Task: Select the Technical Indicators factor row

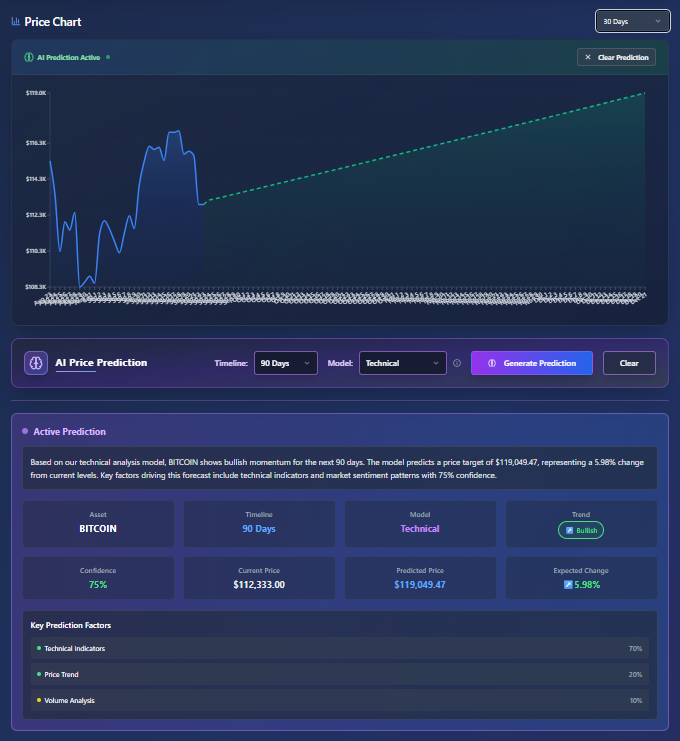Action: click(340, 648)
